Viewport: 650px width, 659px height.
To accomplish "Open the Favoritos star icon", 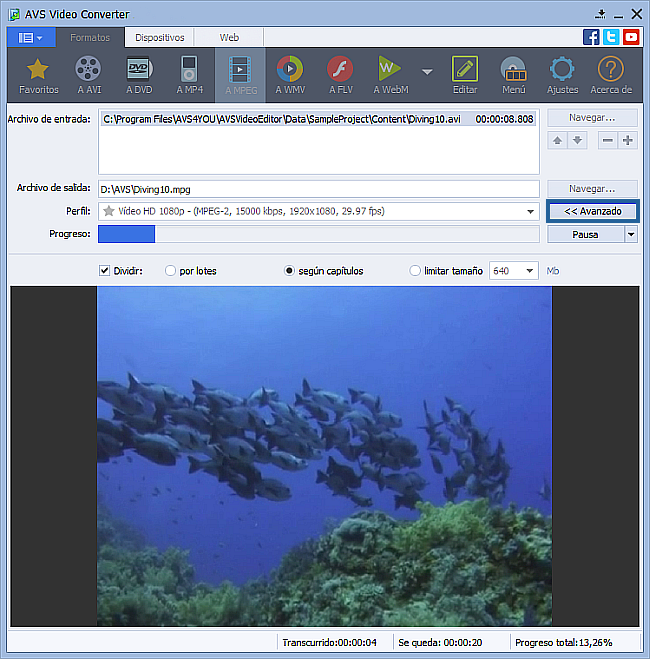I will (x=38, y=71).
